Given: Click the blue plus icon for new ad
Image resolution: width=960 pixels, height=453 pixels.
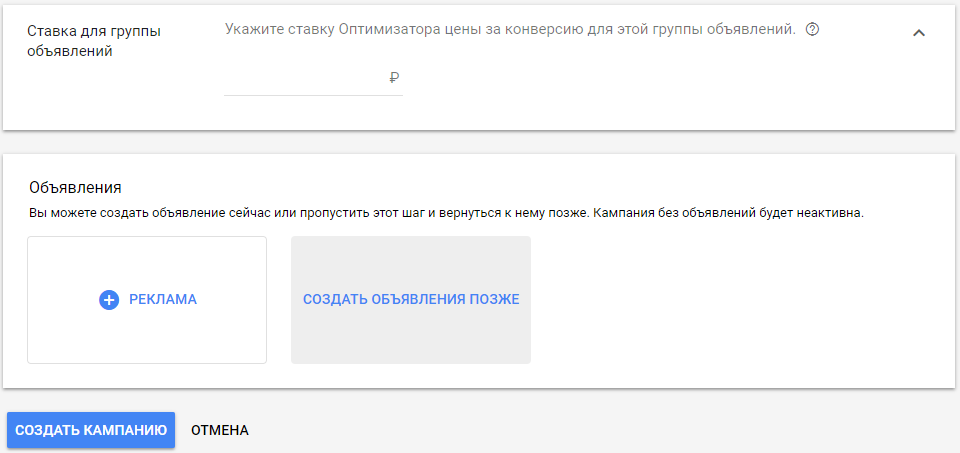Looking at the screenshot, I should [109, 300].
